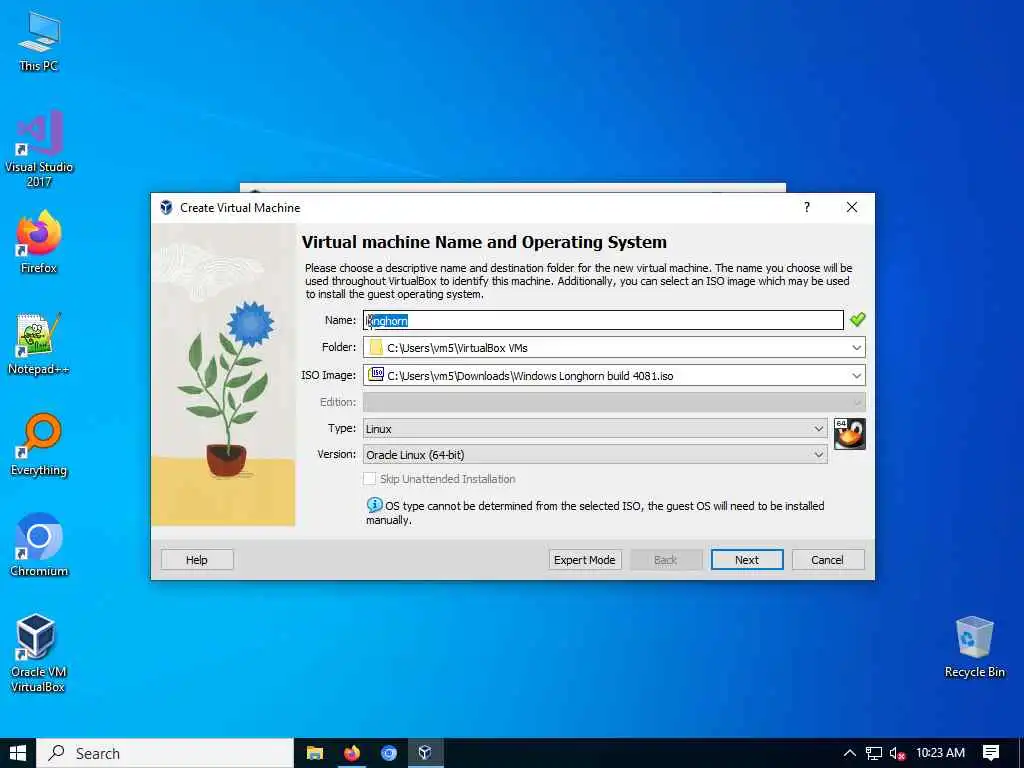Open Firefox desktop shortcut
This screenshot has height=768, width=1024.
(39, 242)
